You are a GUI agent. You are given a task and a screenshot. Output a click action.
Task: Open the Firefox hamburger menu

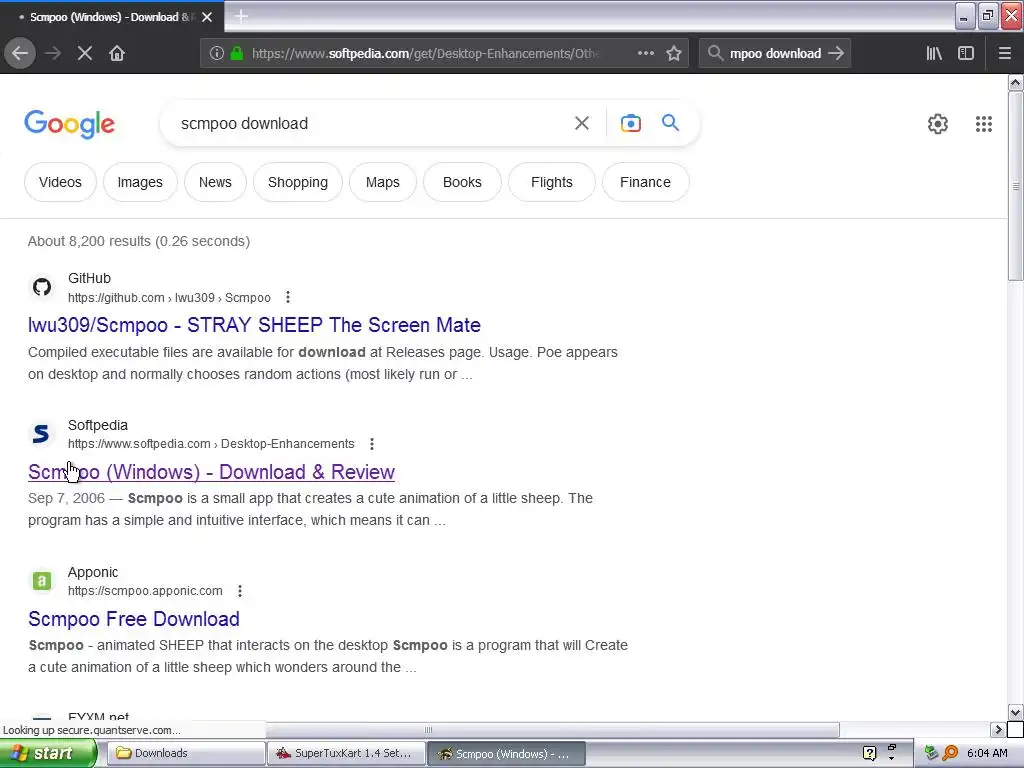pyautogui.click(x=1005, y=54)
